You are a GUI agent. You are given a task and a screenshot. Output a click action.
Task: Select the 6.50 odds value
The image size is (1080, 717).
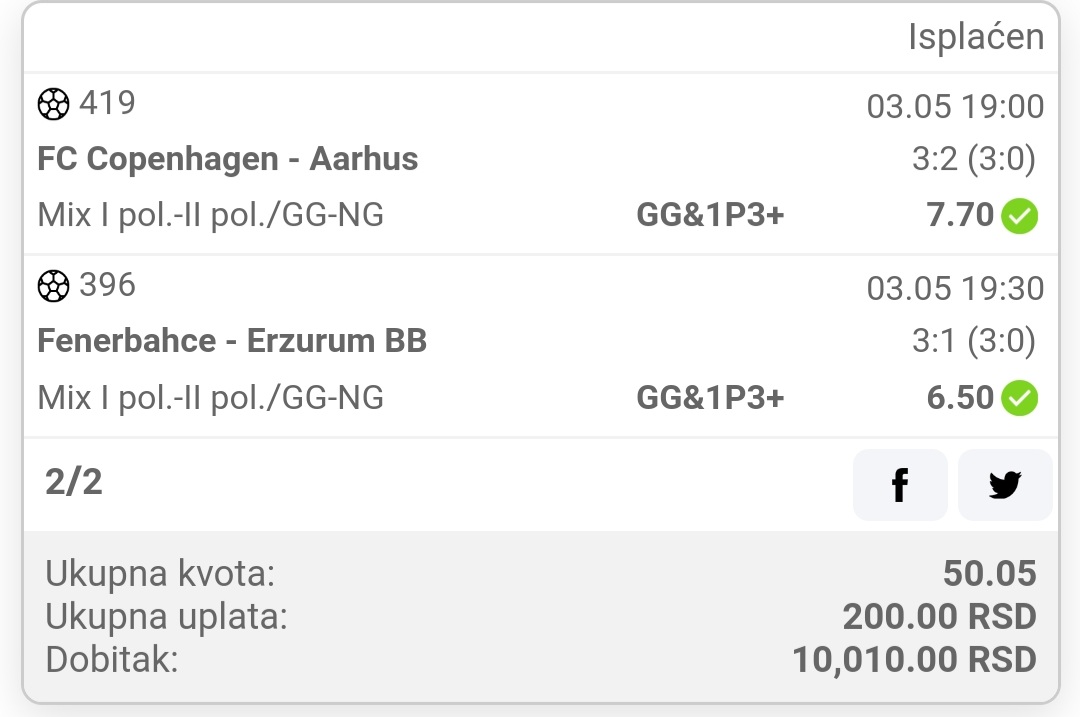point(960,398)
